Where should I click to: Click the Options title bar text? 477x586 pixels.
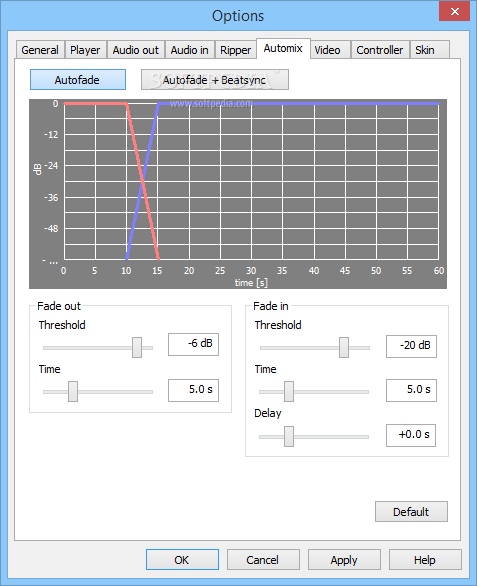(x=238, y=16)
